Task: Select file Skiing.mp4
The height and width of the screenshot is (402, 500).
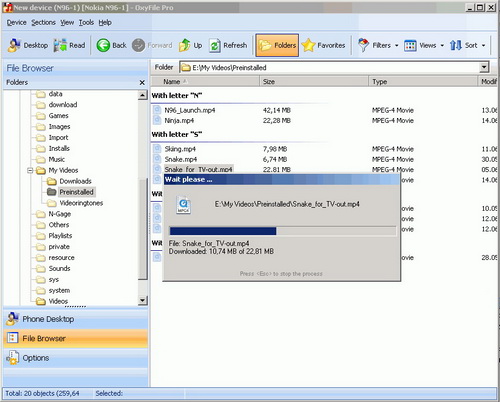Action: 180,149
